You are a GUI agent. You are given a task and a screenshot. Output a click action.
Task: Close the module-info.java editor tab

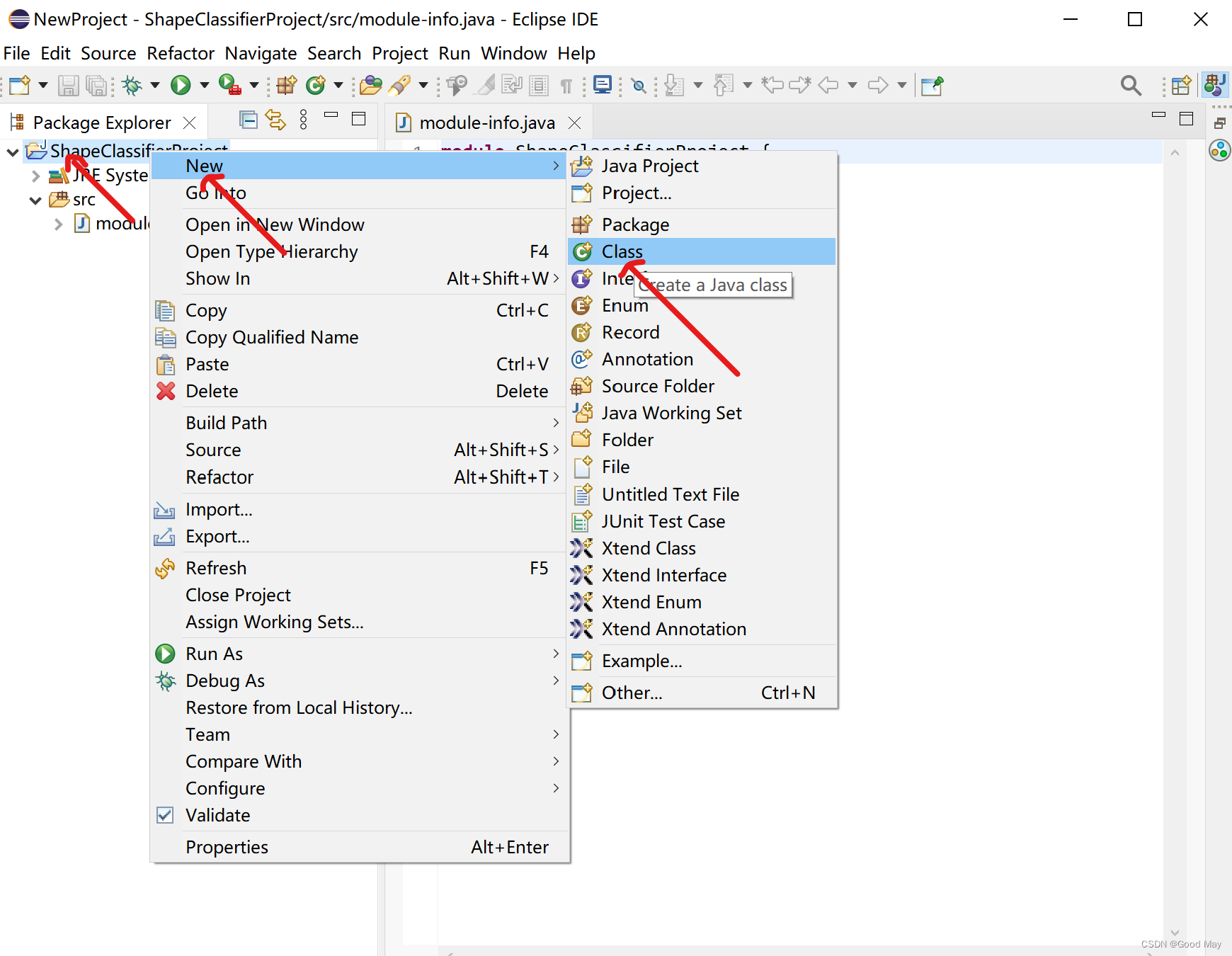point(575,123)
